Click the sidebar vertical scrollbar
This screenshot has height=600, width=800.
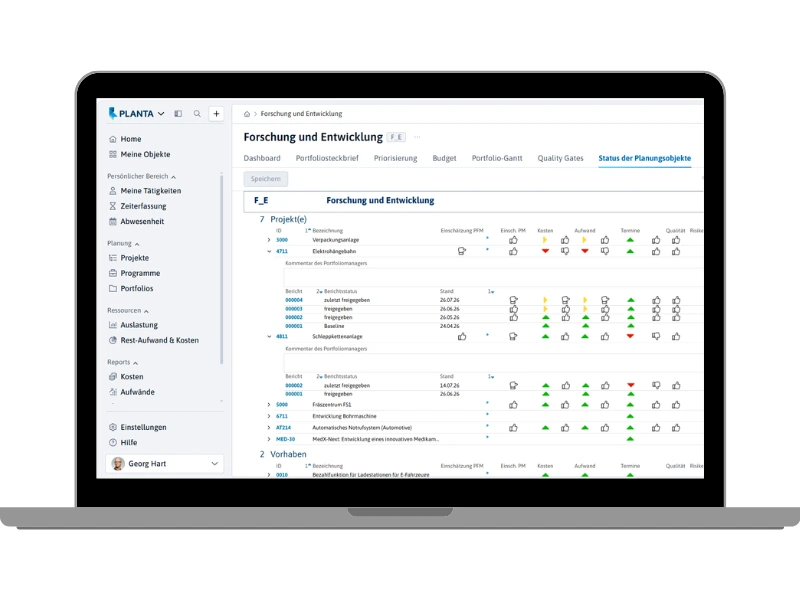point(221,269)
